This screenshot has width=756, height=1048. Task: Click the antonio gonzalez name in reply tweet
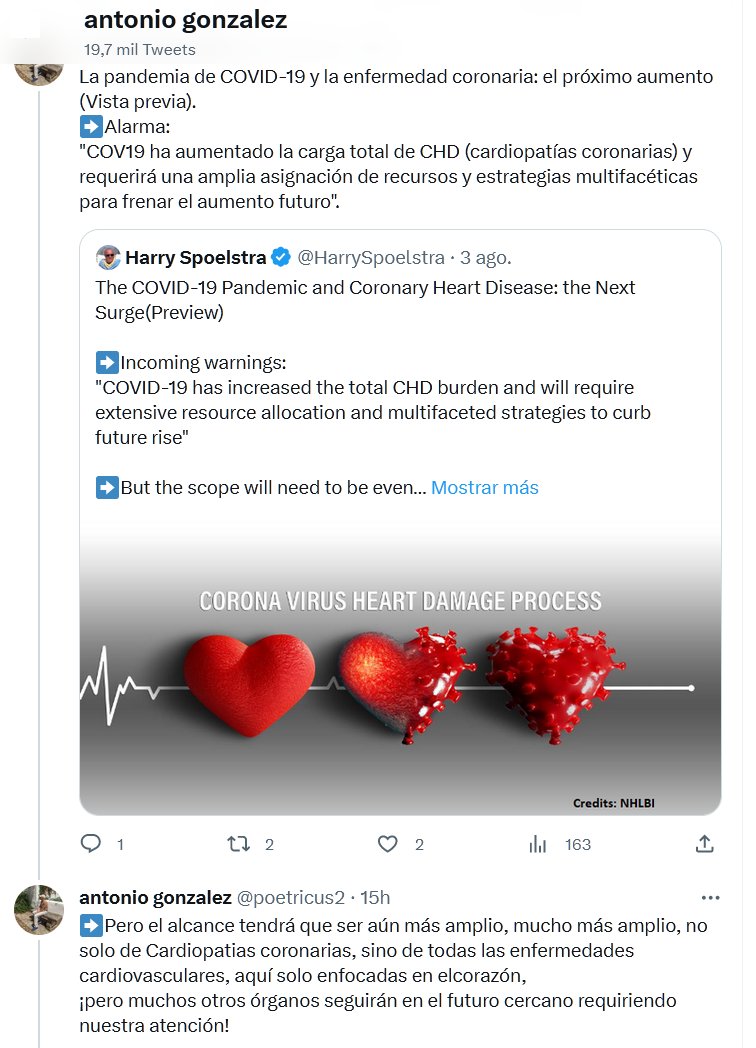click(x=155, y=897)
